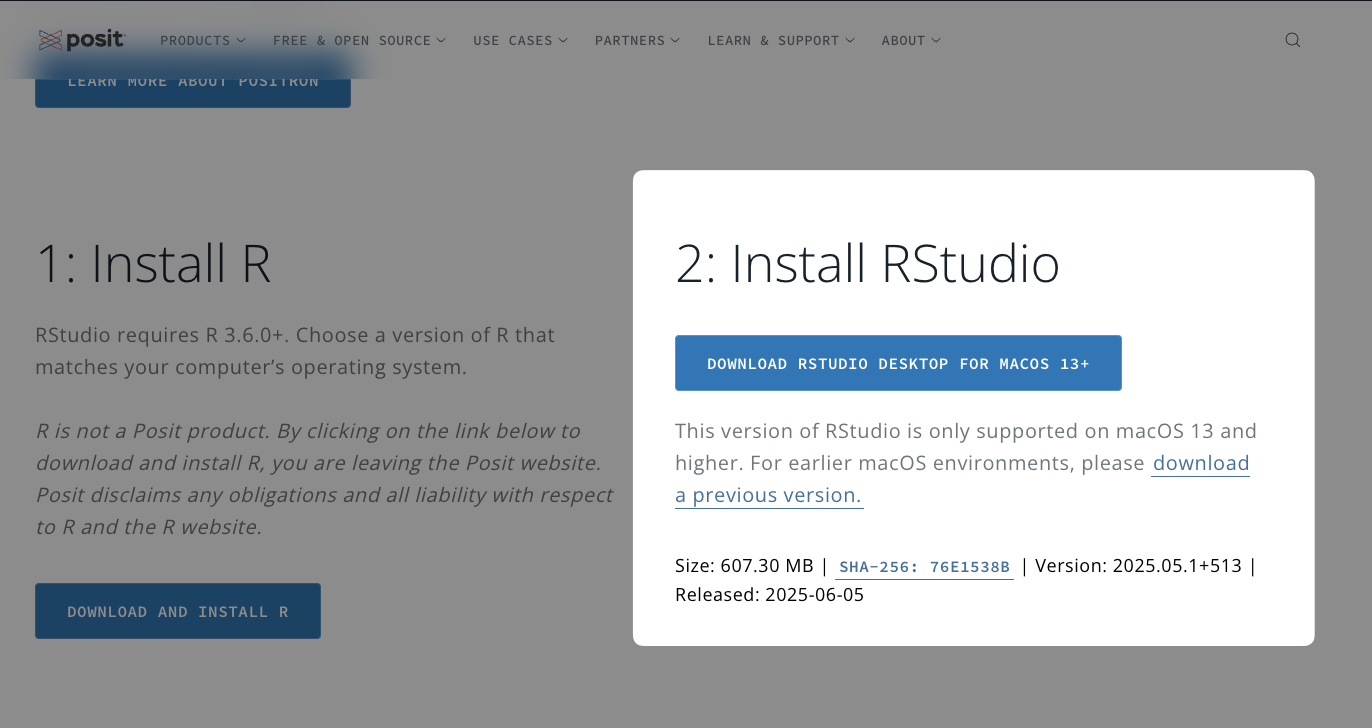1372x728 pixels.
Task: Click the "RStudio requires R 3.6.0+" paragraph
Action: point(294,351)
